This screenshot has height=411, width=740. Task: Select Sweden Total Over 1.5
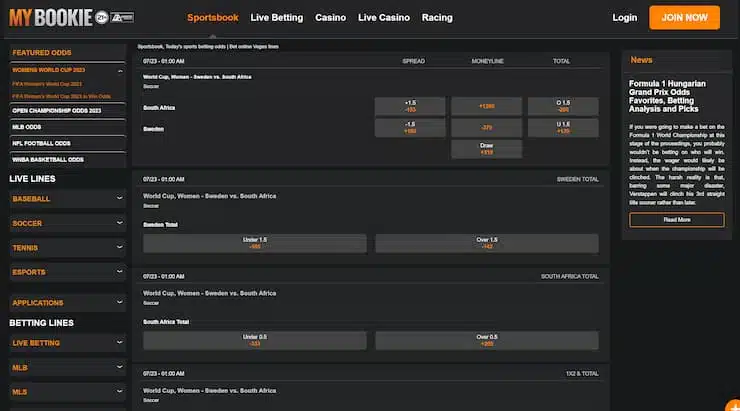[487, 243]
